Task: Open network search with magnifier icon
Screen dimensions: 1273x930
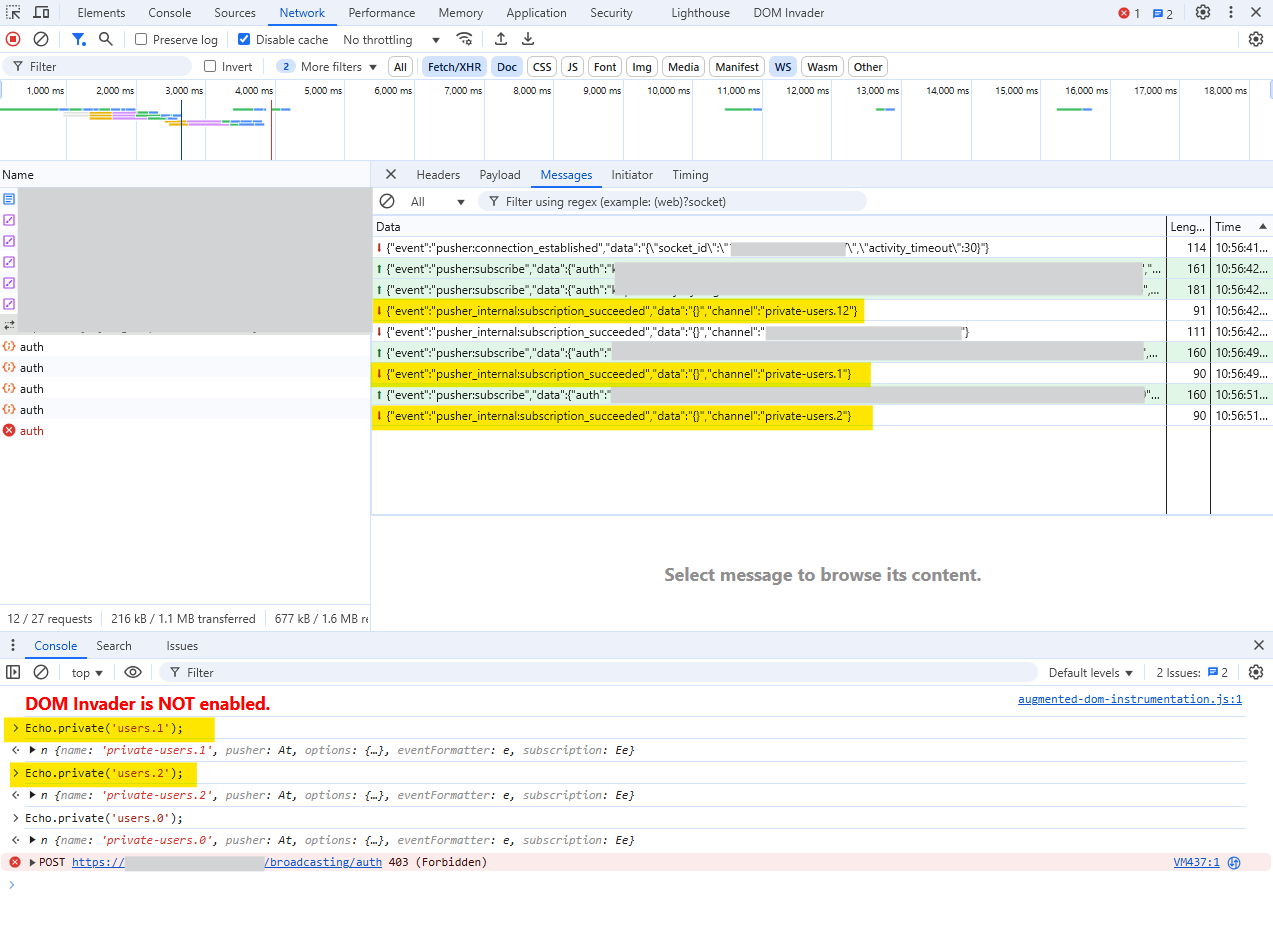Action: click(106, 39)
